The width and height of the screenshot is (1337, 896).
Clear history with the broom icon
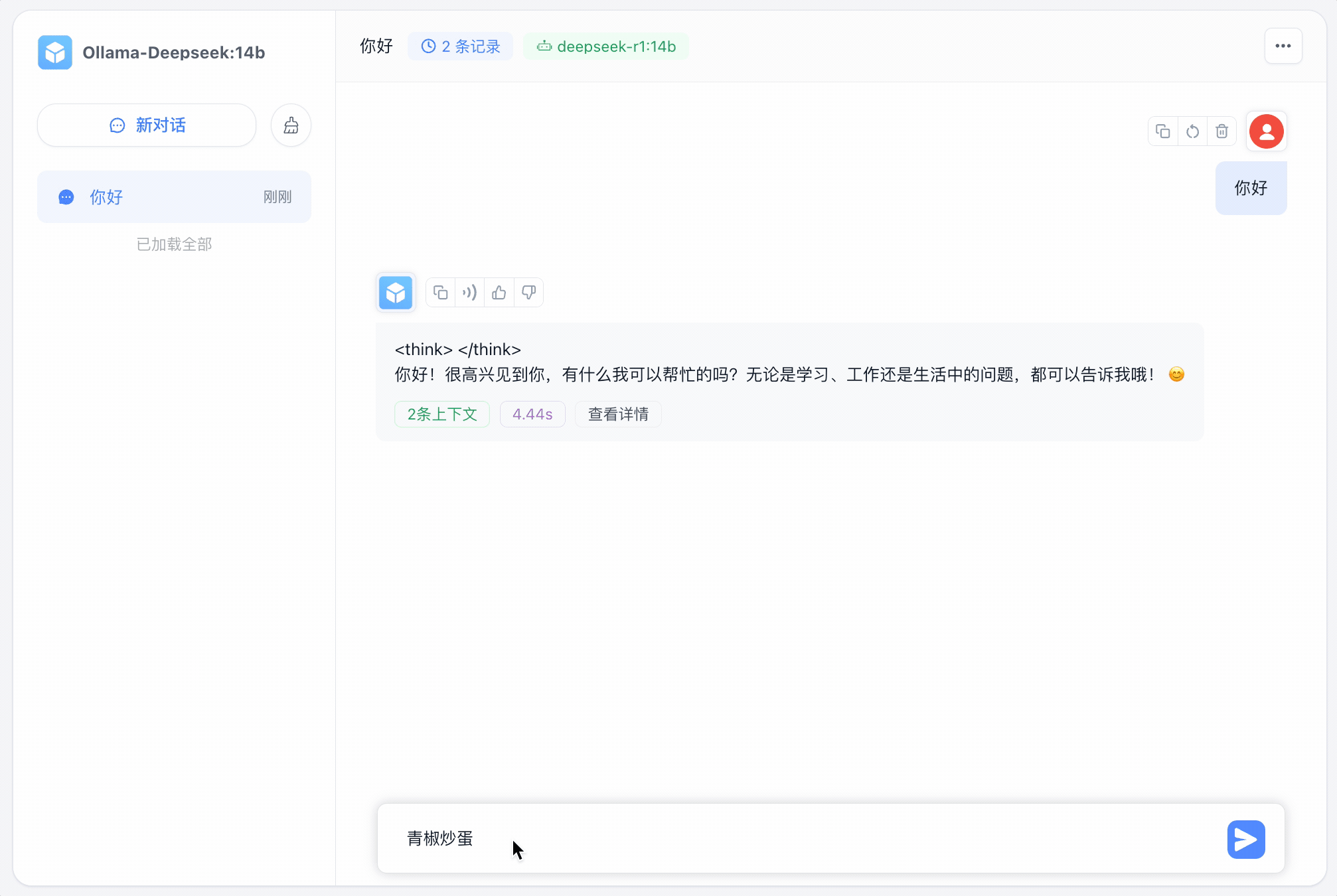point(291,125)
